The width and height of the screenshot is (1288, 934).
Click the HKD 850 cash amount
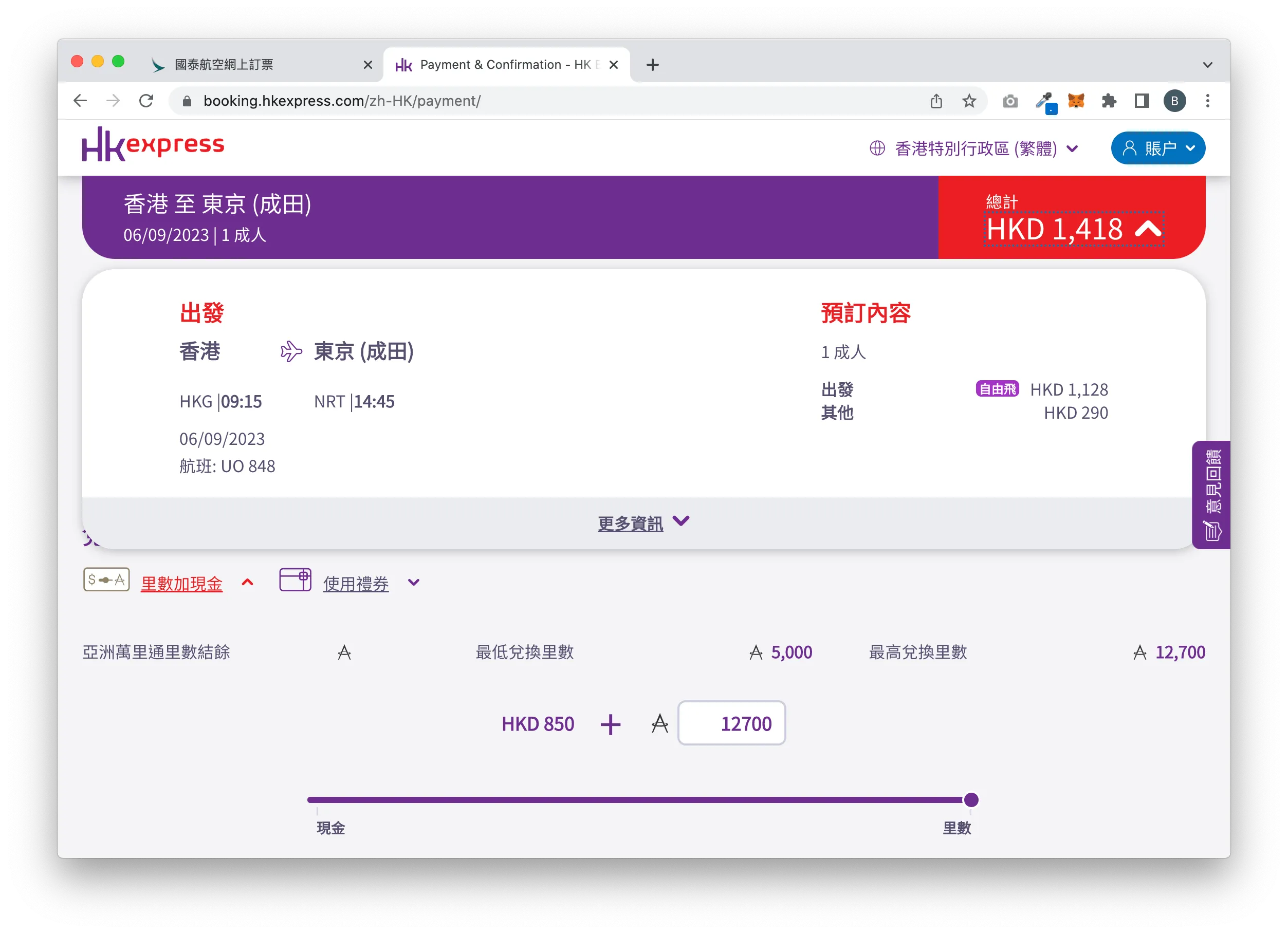(537, 724)
